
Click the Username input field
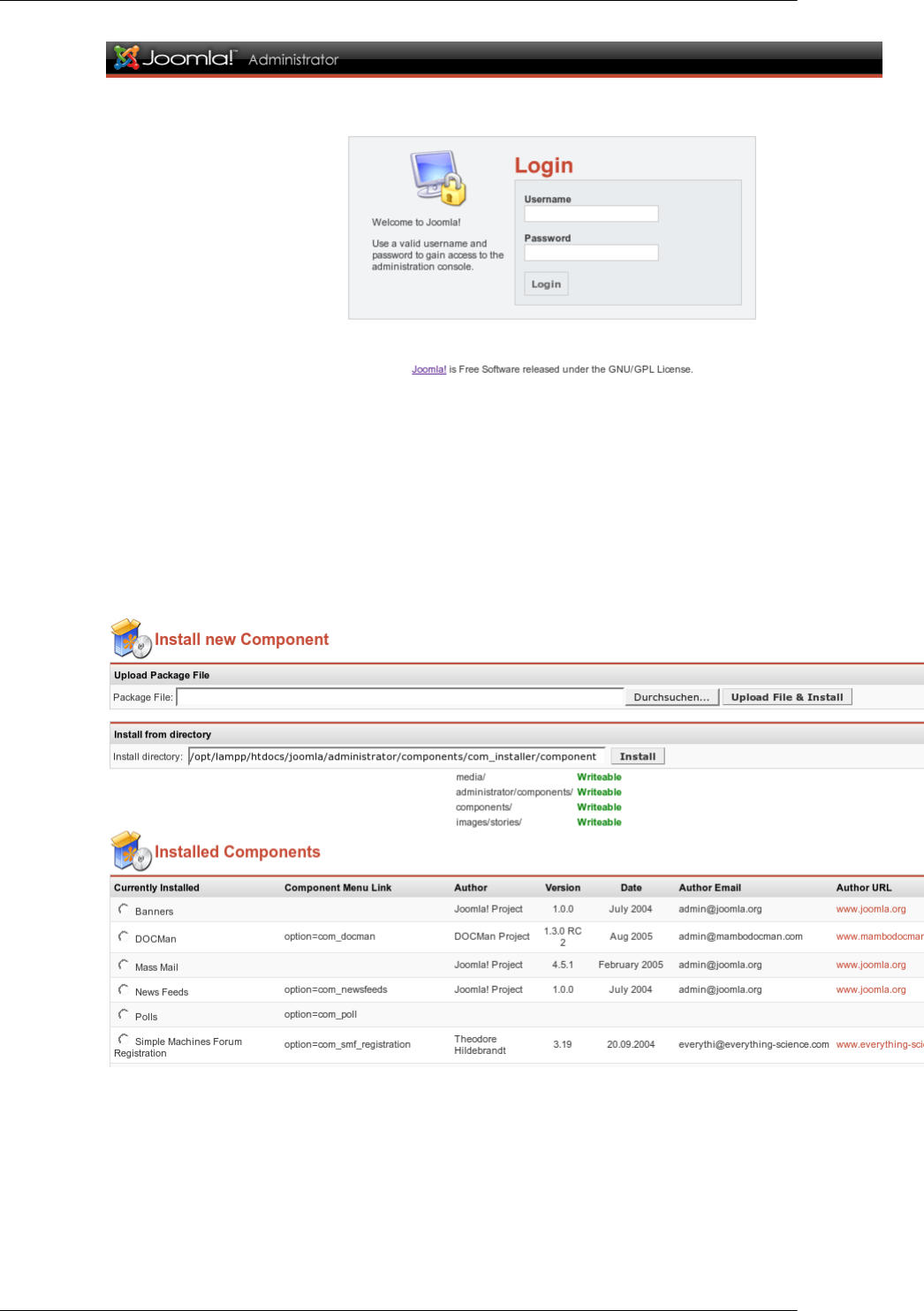(x=591, y=214)
